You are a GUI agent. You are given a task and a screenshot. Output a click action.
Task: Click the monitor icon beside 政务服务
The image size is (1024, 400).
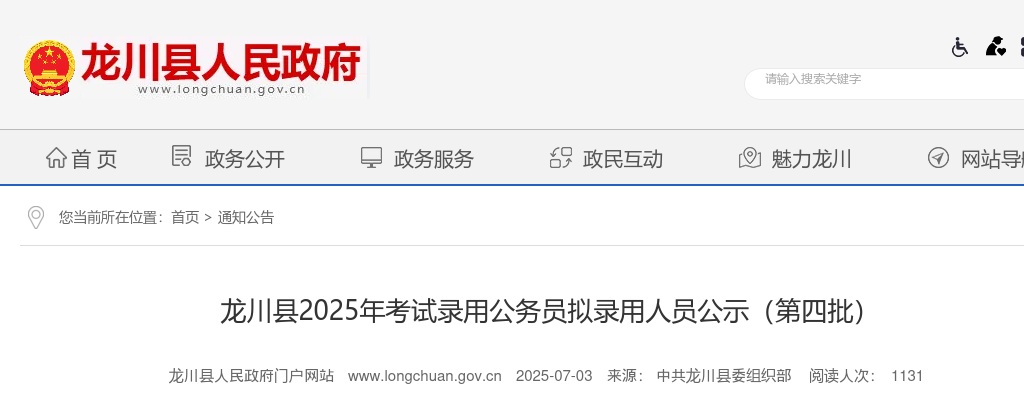[372, 158]
